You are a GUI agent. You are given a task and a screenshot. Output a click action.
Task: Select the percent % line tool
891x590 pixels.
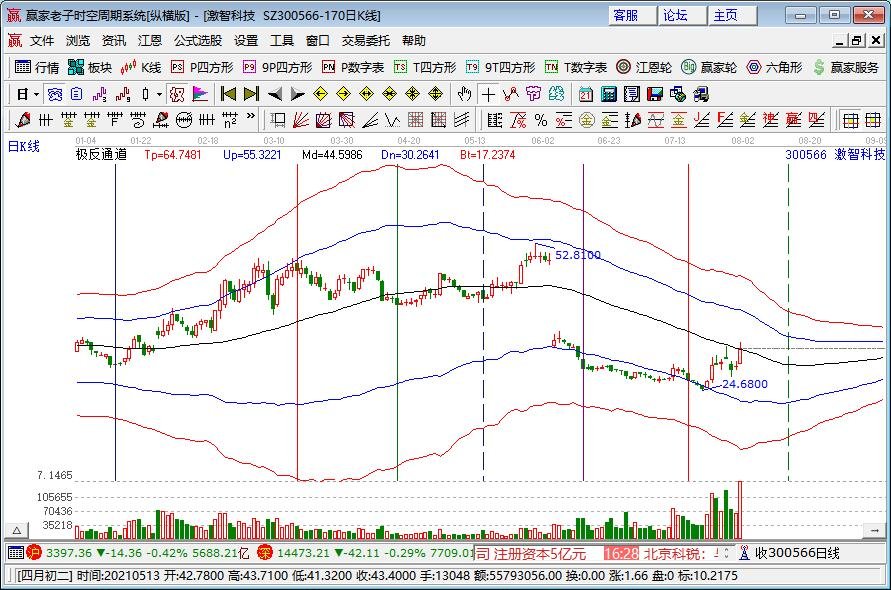[x=540, y=120]
